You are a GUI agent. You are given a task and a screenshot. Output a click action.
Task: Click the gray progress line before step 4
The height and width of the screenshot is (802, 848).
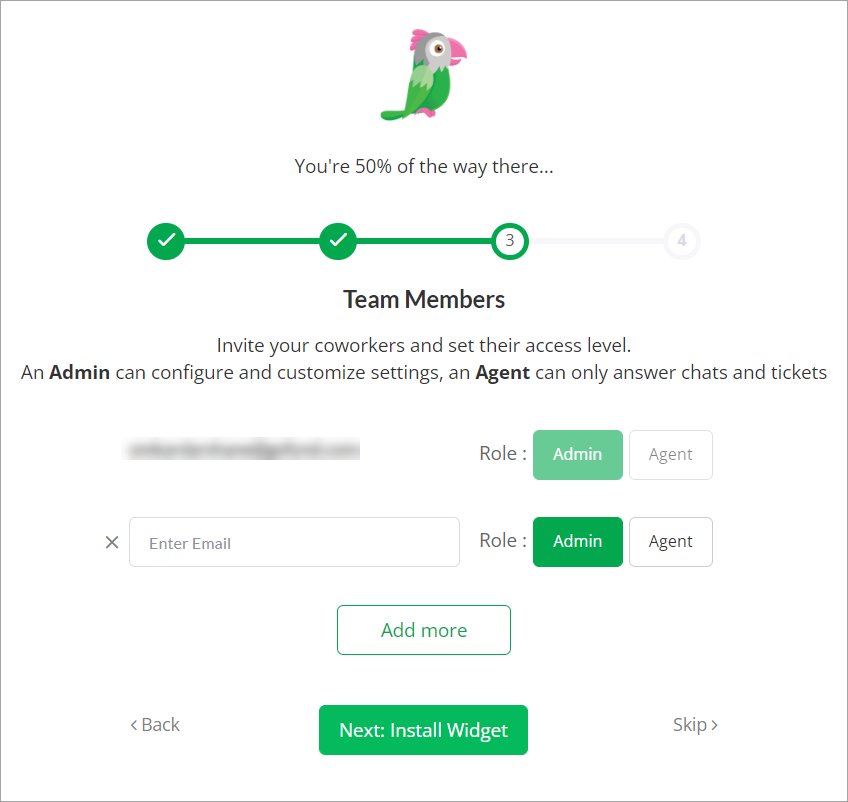click(596, 241)
